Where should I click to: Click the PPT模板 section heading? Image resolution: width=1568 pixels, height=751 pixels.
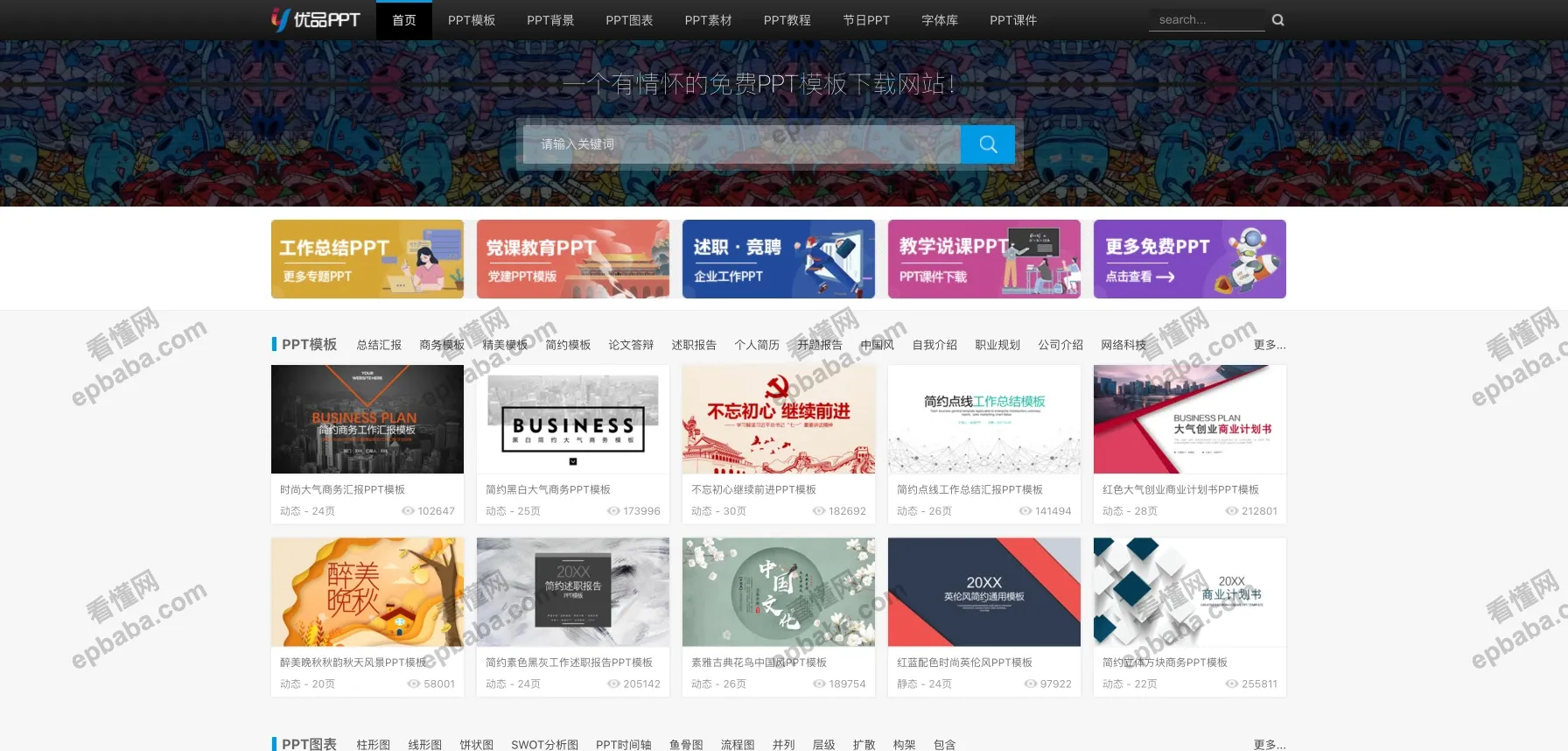pos(309,345)
